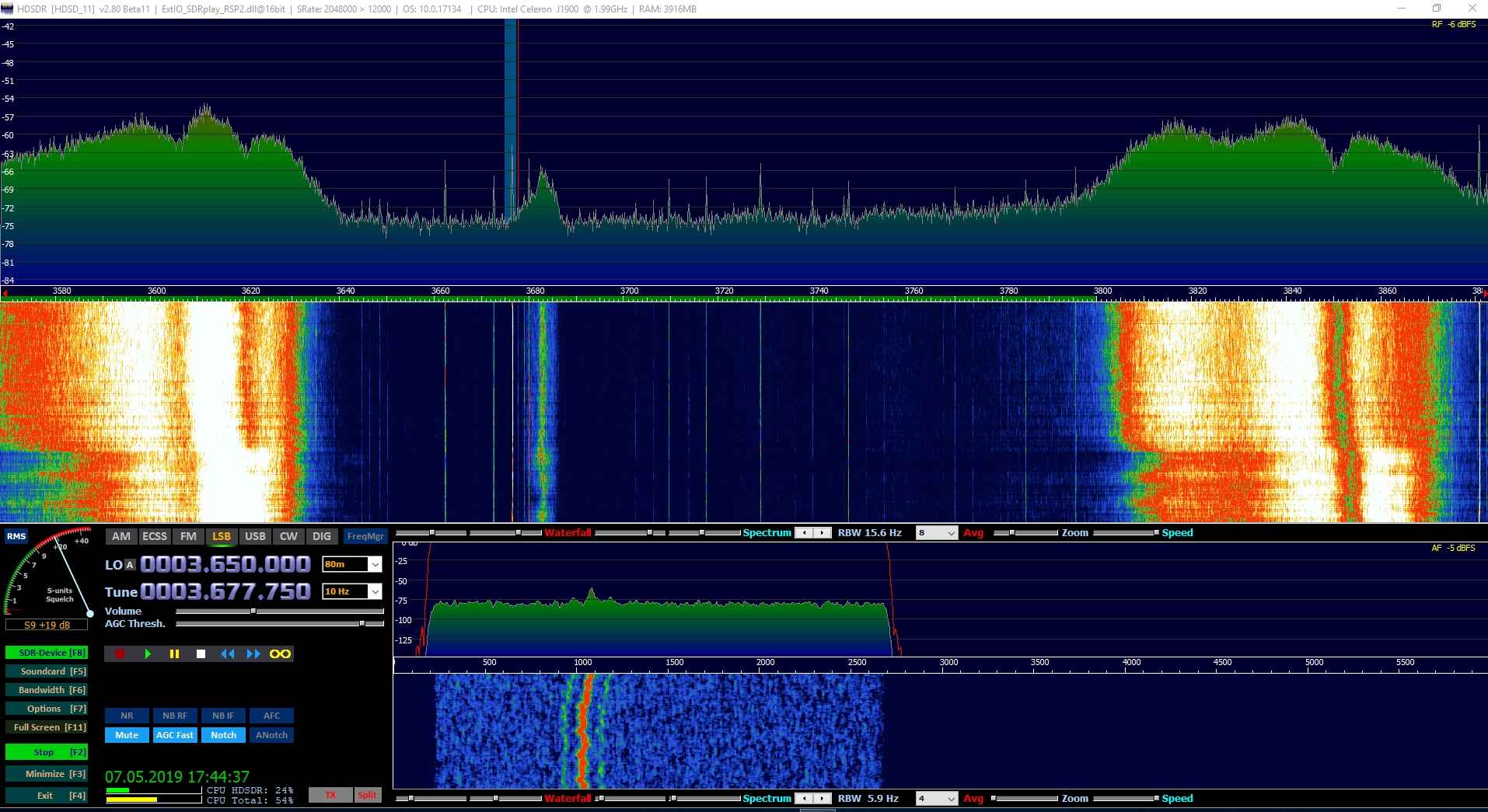Screen dimensions: 1488x812
Task: Click the Volume slider handle
Action: pyautogui.click(x=253, y=612)
